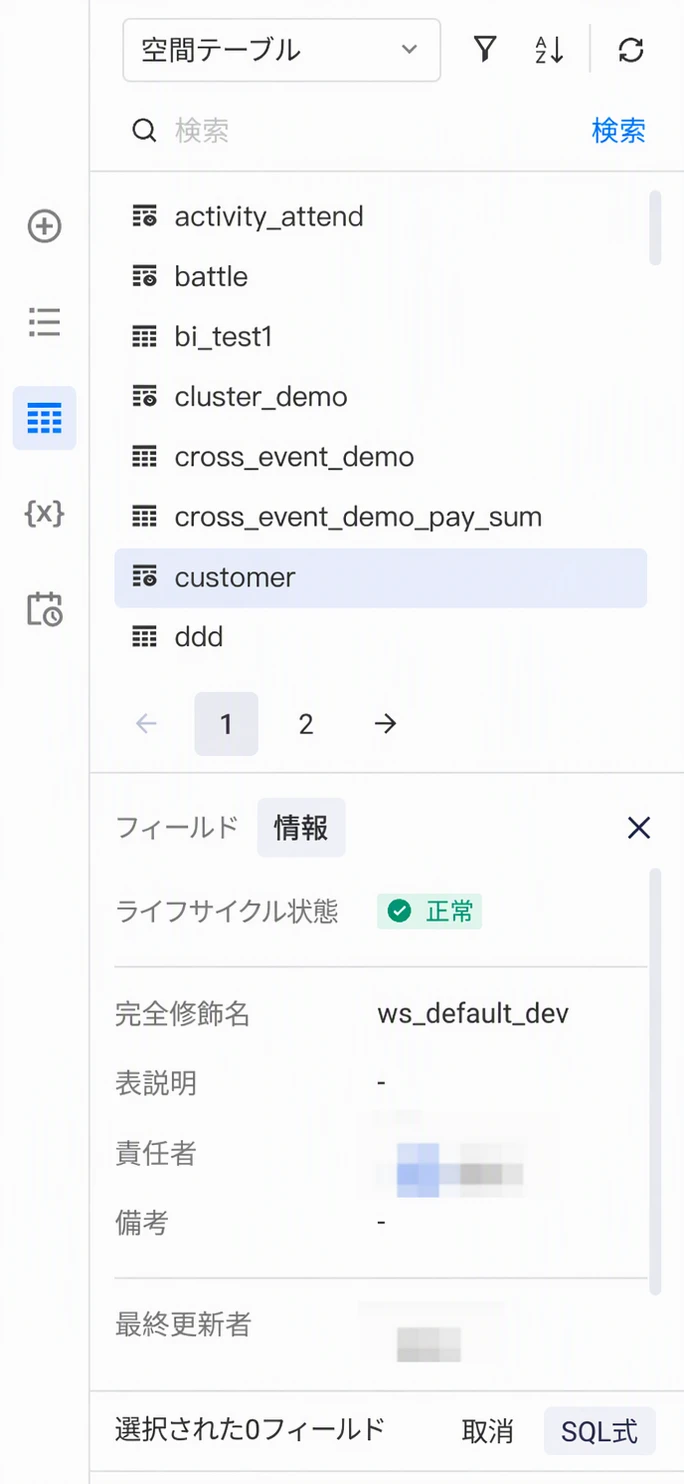684x1484 pixels.
Task: Click the cross_event_demo table icon
Action: click(145, 457)
